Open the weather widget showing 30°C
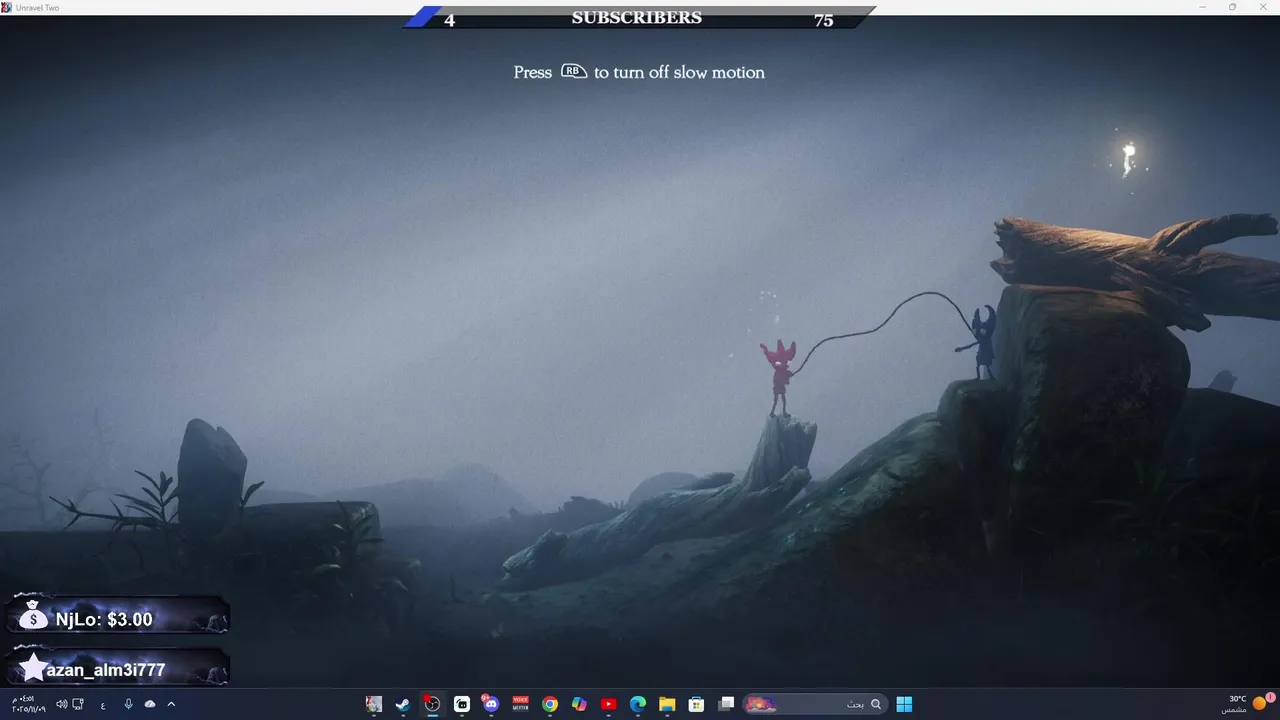Image resolution: width=1280 pixels, height=720 pixels. (x=1246, y=704)
